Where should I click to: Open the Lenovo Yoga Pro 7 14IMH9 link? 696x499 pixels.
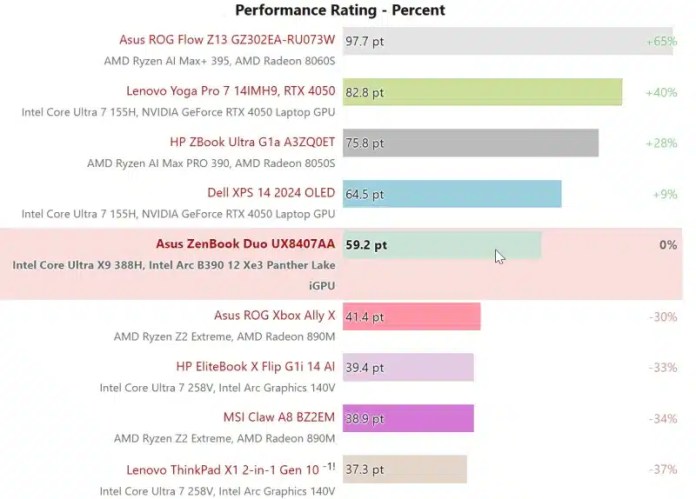point(230,92)
